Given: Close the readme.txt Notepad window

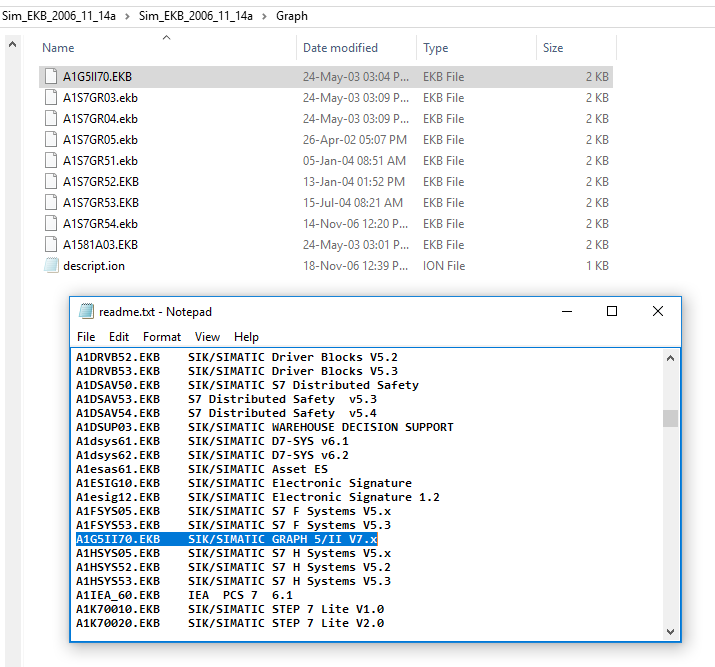Looking at the screenshot, I should tap(658, 311).
